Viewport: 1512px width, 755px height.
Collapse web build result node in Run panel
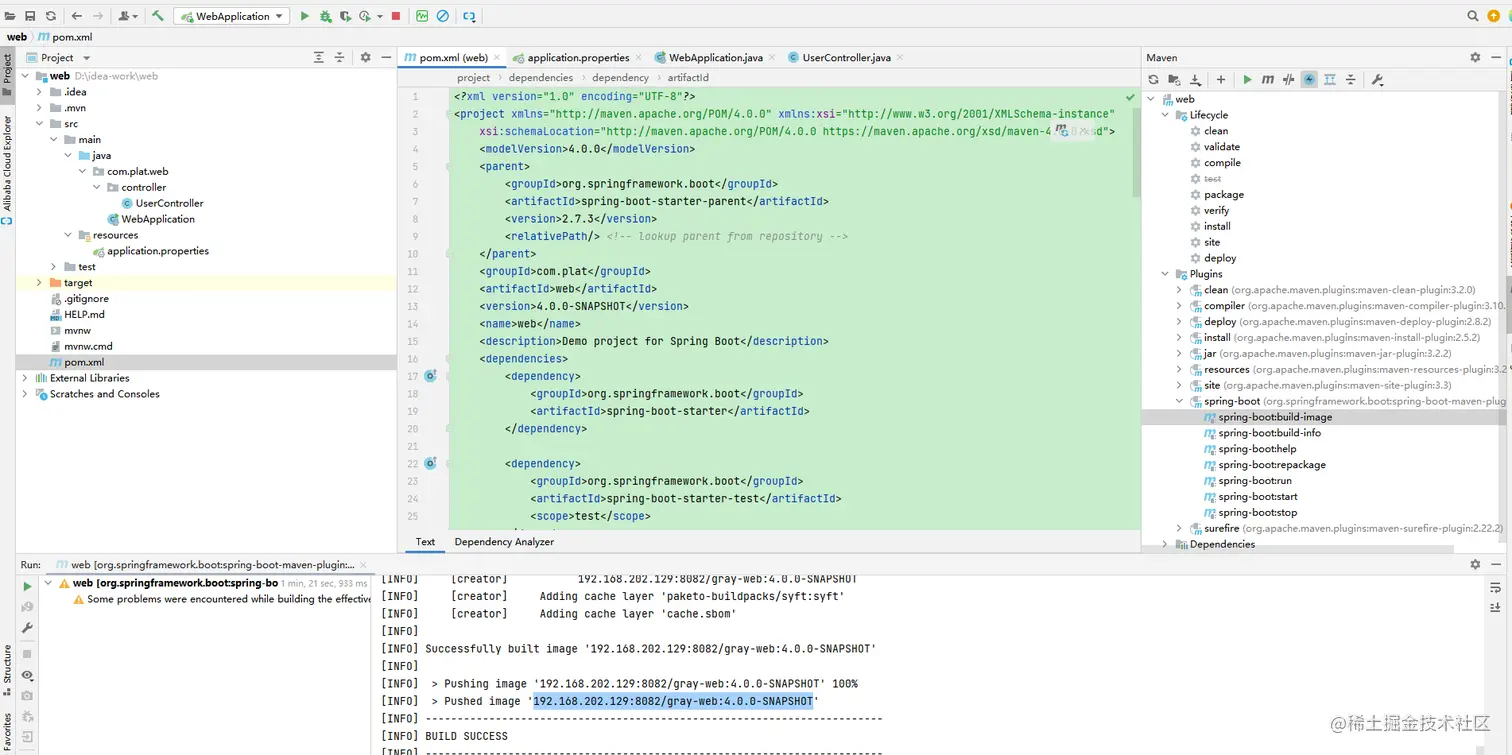click(49, 583)
